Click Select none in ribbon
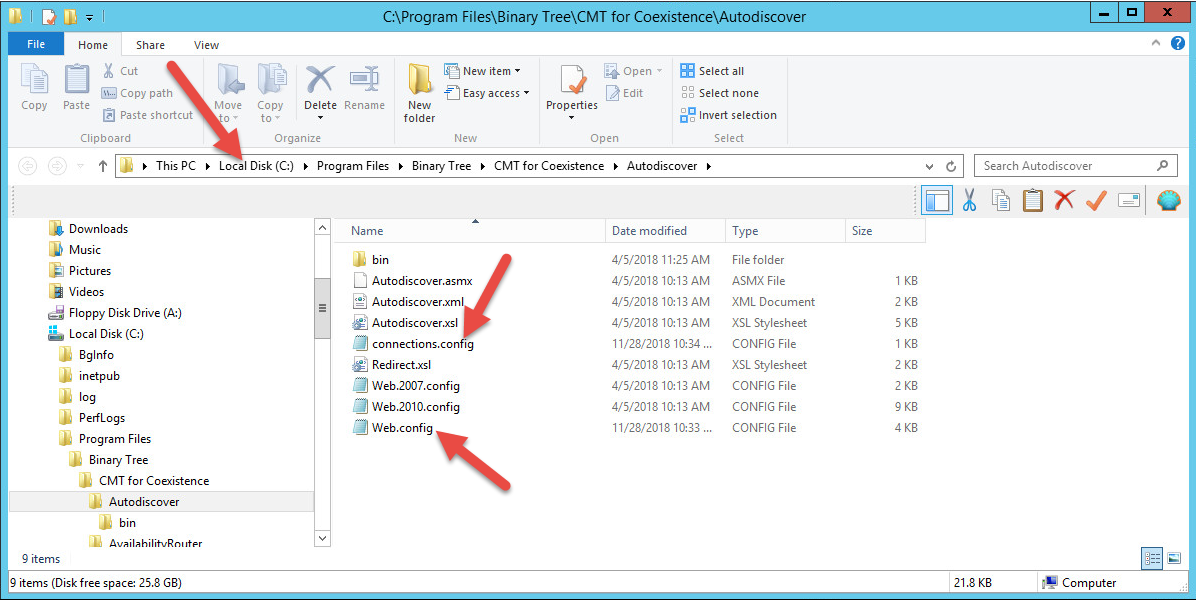The width and height of the screenshot is (1196, 600). [x=719, y=93]
